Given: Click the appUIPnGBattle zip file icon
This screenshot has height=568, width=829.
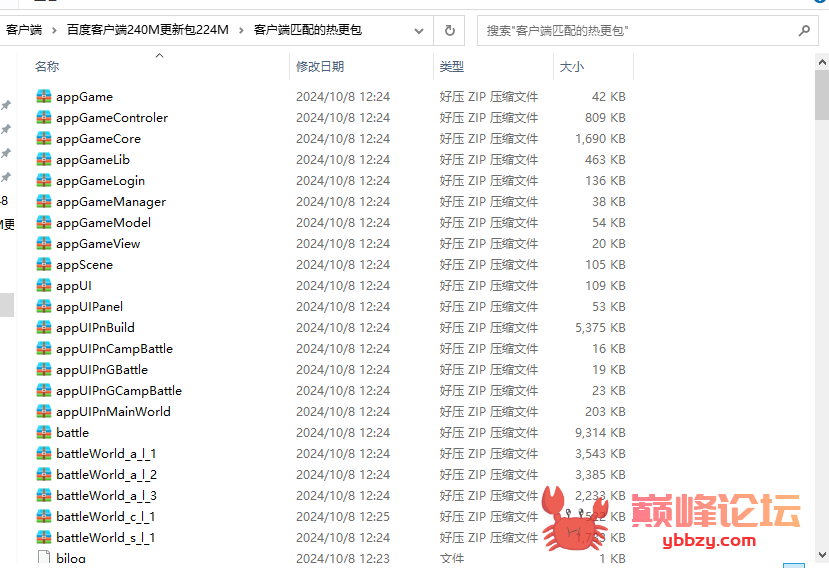Looking at the screenshot, I should [x=44, y=369].
